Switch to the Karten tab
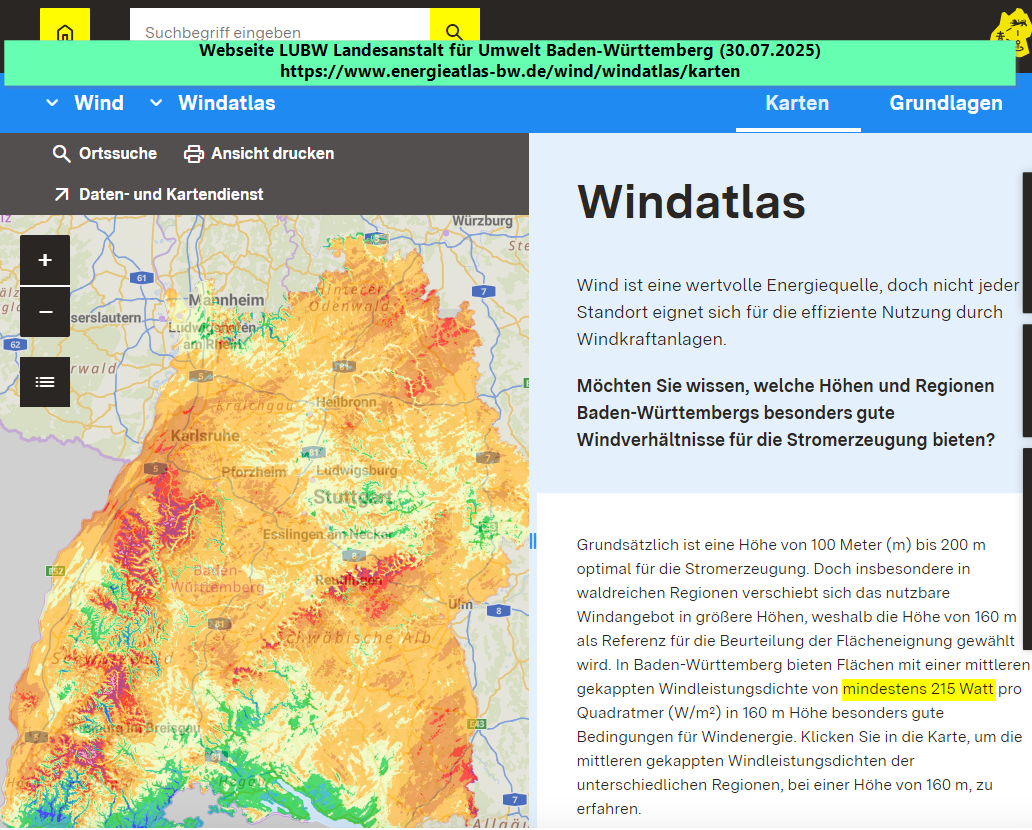This screenshot has width=1032, height=830. coord(797,103)
